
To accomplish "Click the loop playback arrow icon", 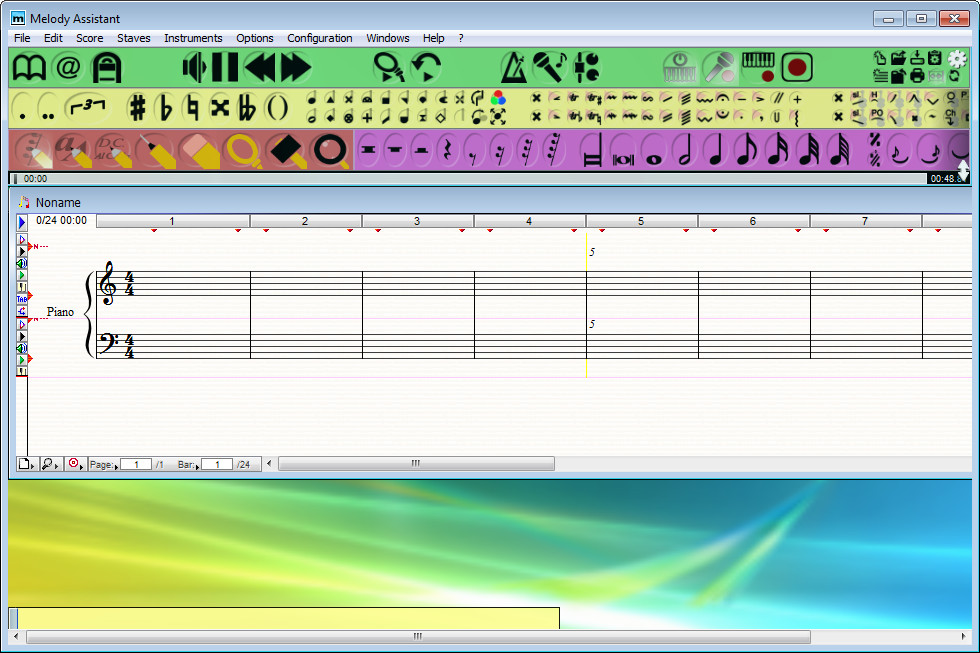I will (x=426, y=67).
